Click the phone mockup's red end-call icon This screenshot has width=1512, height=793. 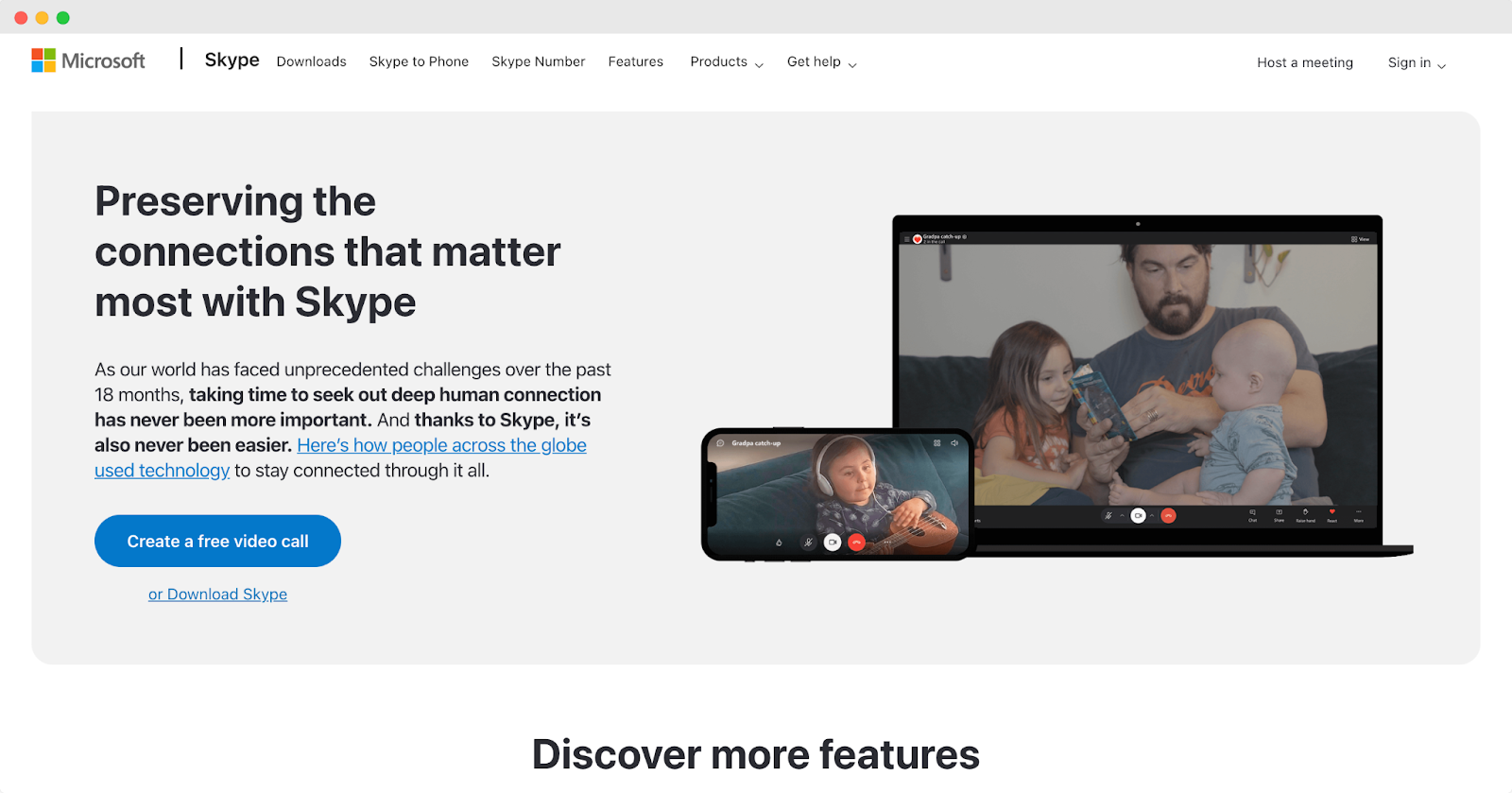(856, 543)
